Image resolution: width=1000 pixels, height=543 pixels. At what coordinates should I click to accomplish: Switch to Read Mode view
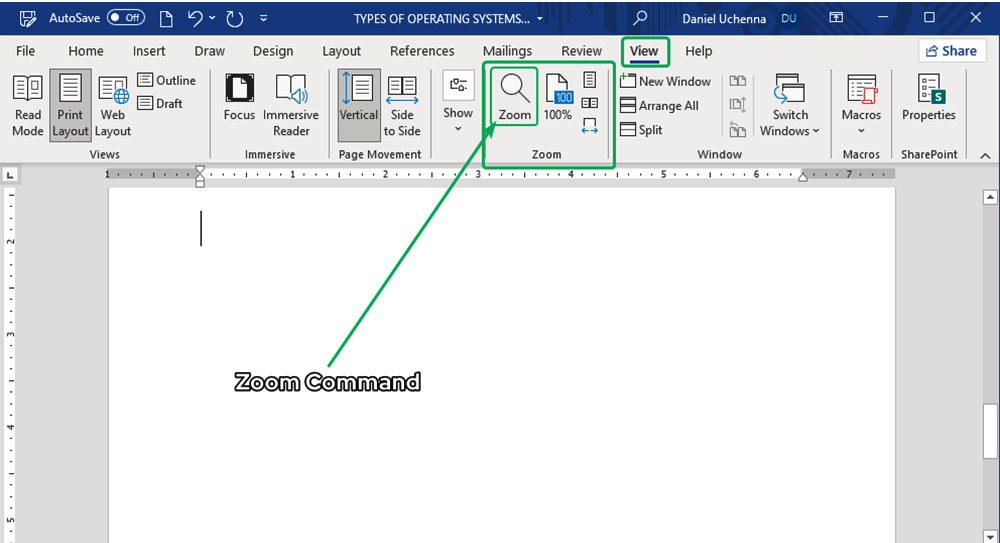pyautogui.click(x=28, y=105)
